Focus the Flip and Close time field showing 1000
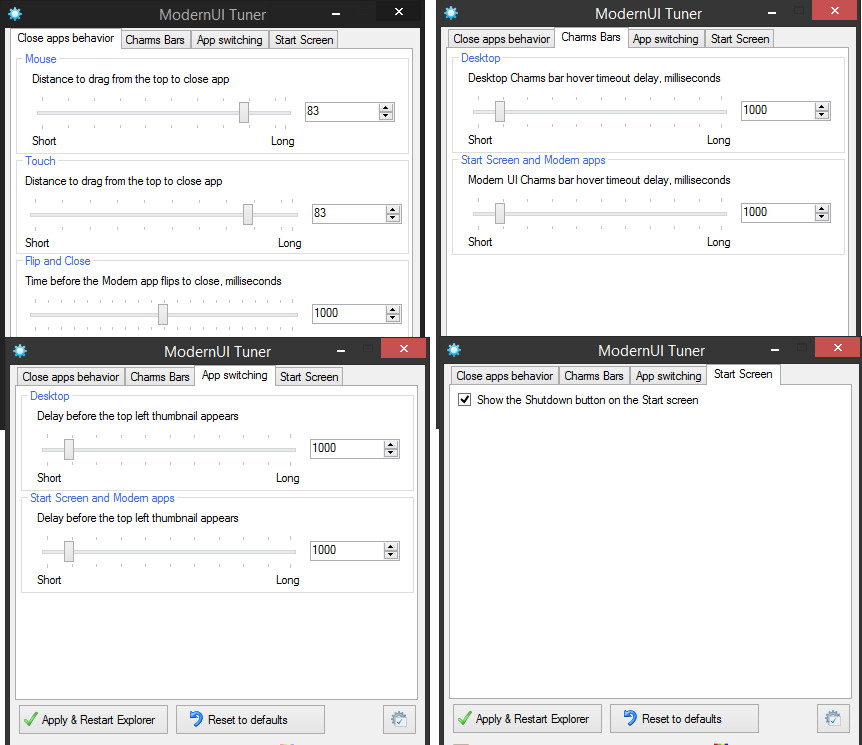862x745 pixels. [349, 313]
